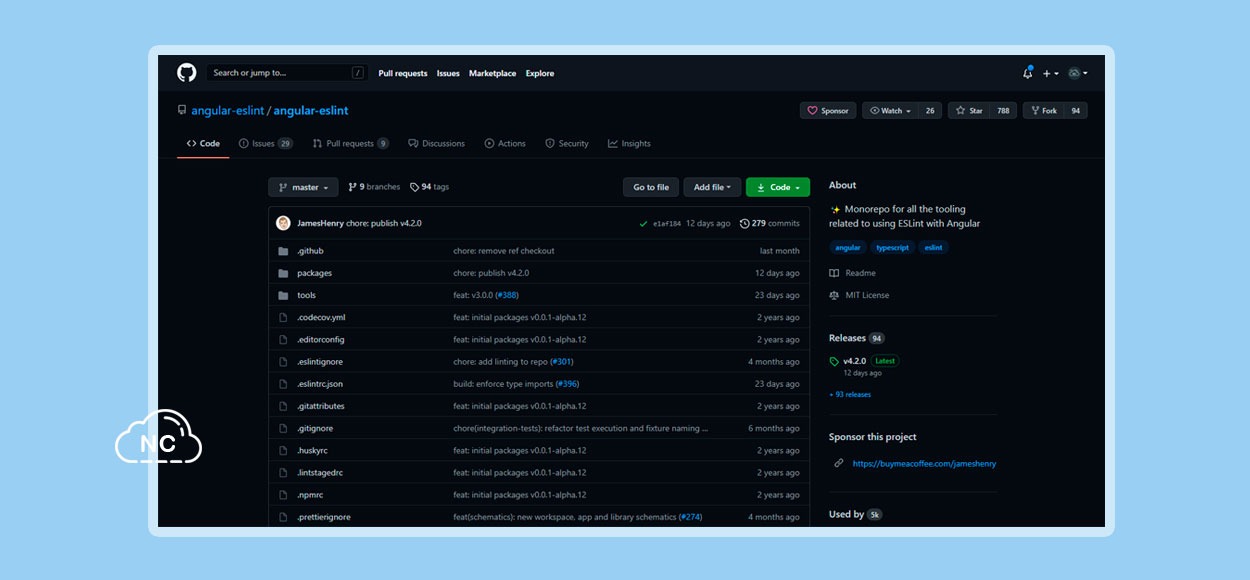Open the .huskyrc file
The width and height of the screenshot is (1250, 580).
(x=313, y=450)
